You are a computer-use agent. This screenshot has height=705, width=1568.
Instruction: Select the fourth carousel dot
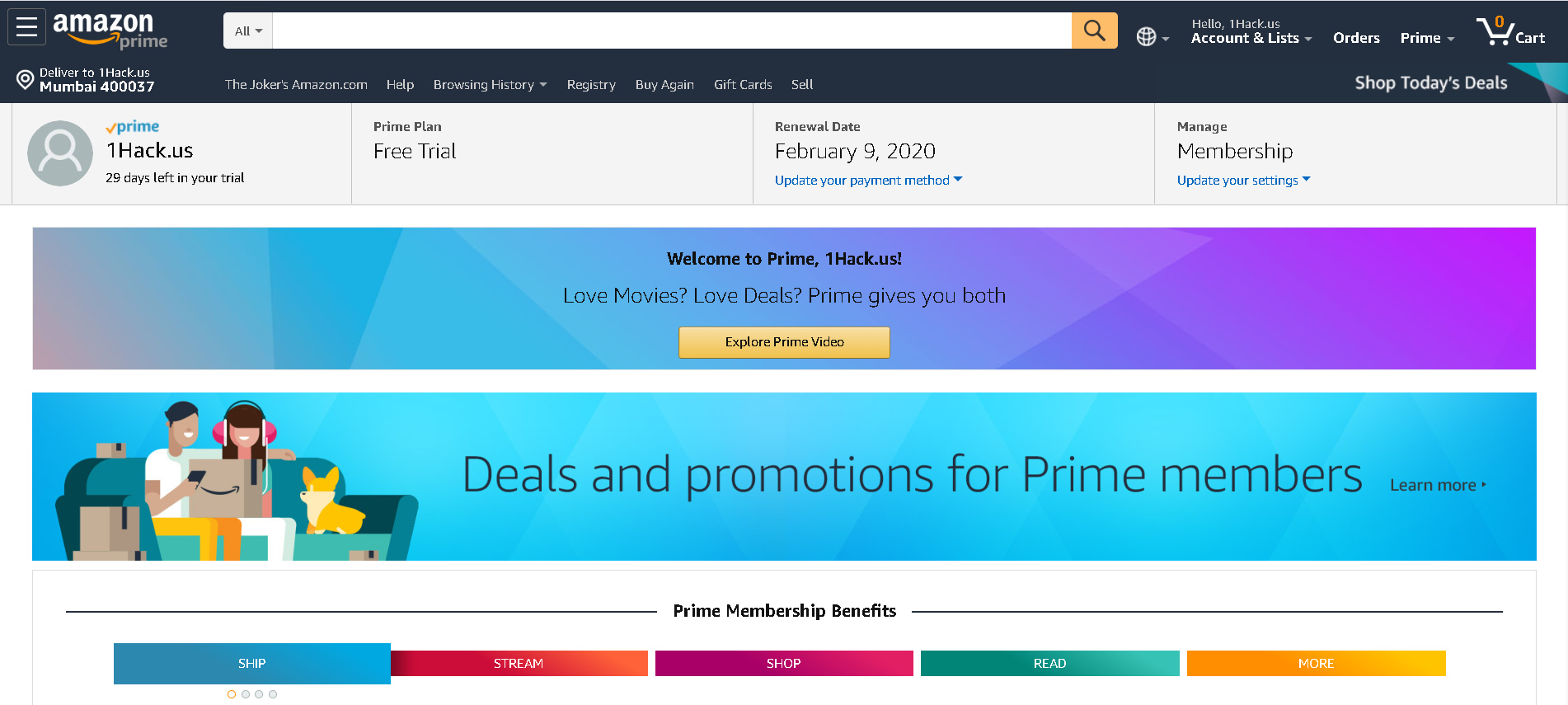point(273,694)
